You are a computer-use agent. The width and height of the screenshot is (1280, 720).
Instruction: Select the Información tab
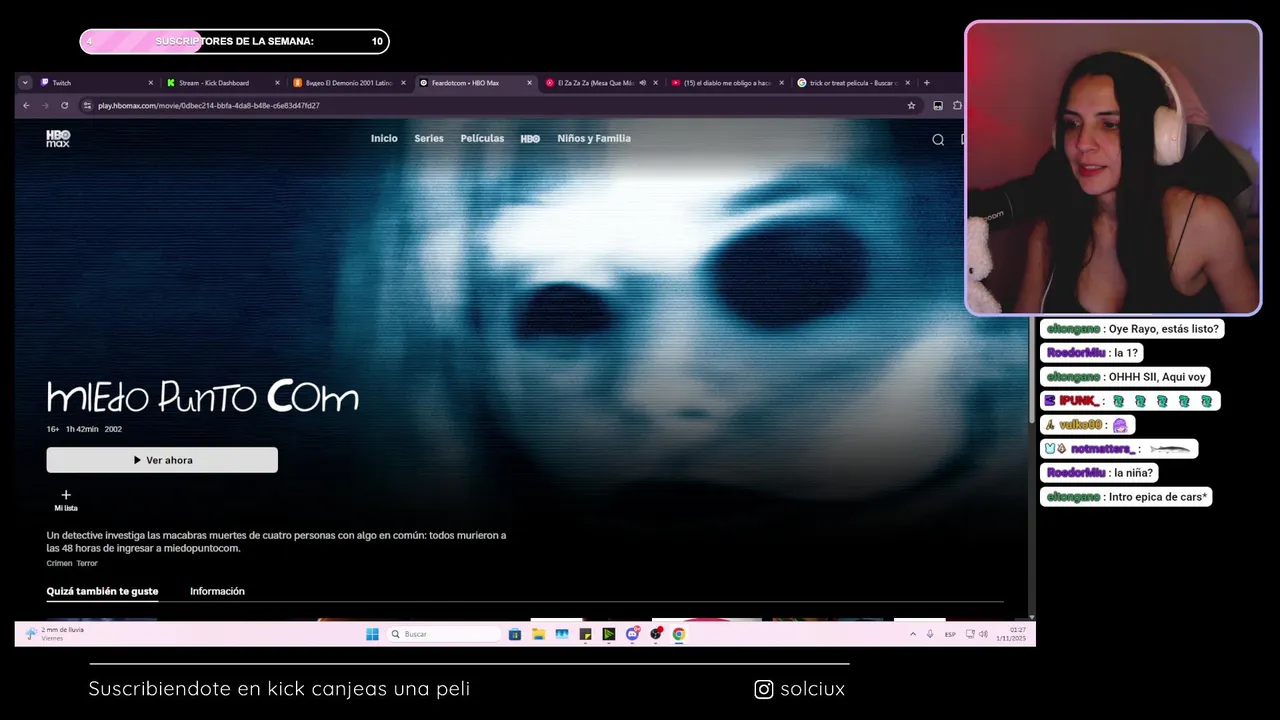(217, 591)
